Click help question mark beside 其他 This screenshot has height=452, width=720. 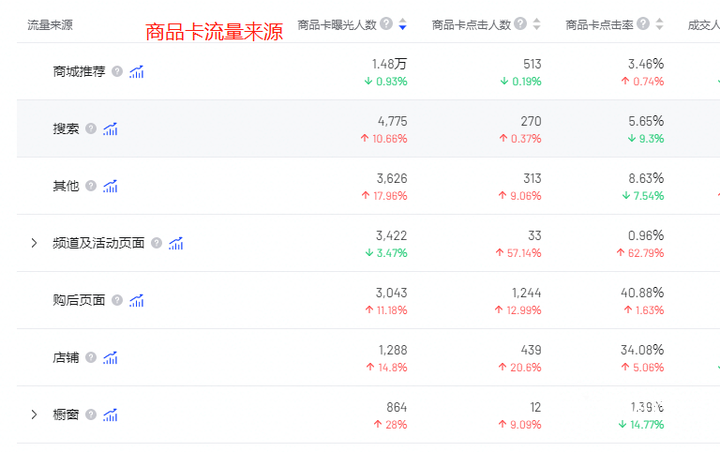91,186
